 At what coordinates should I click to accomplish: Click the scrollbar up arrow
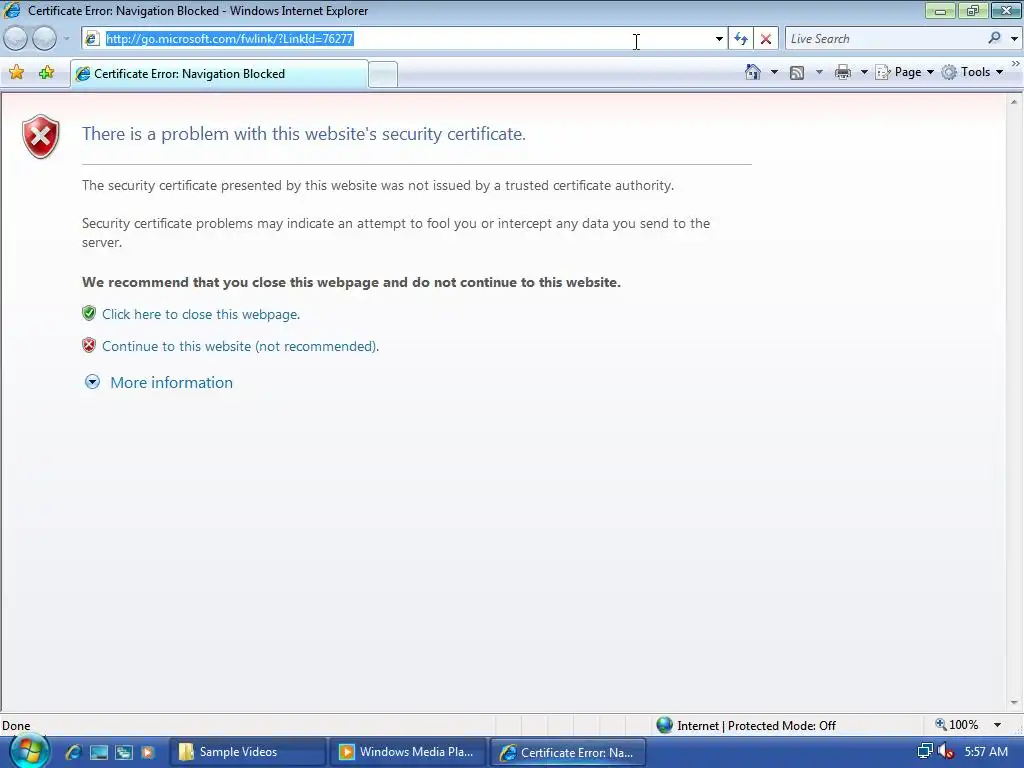pos(1014,102)
